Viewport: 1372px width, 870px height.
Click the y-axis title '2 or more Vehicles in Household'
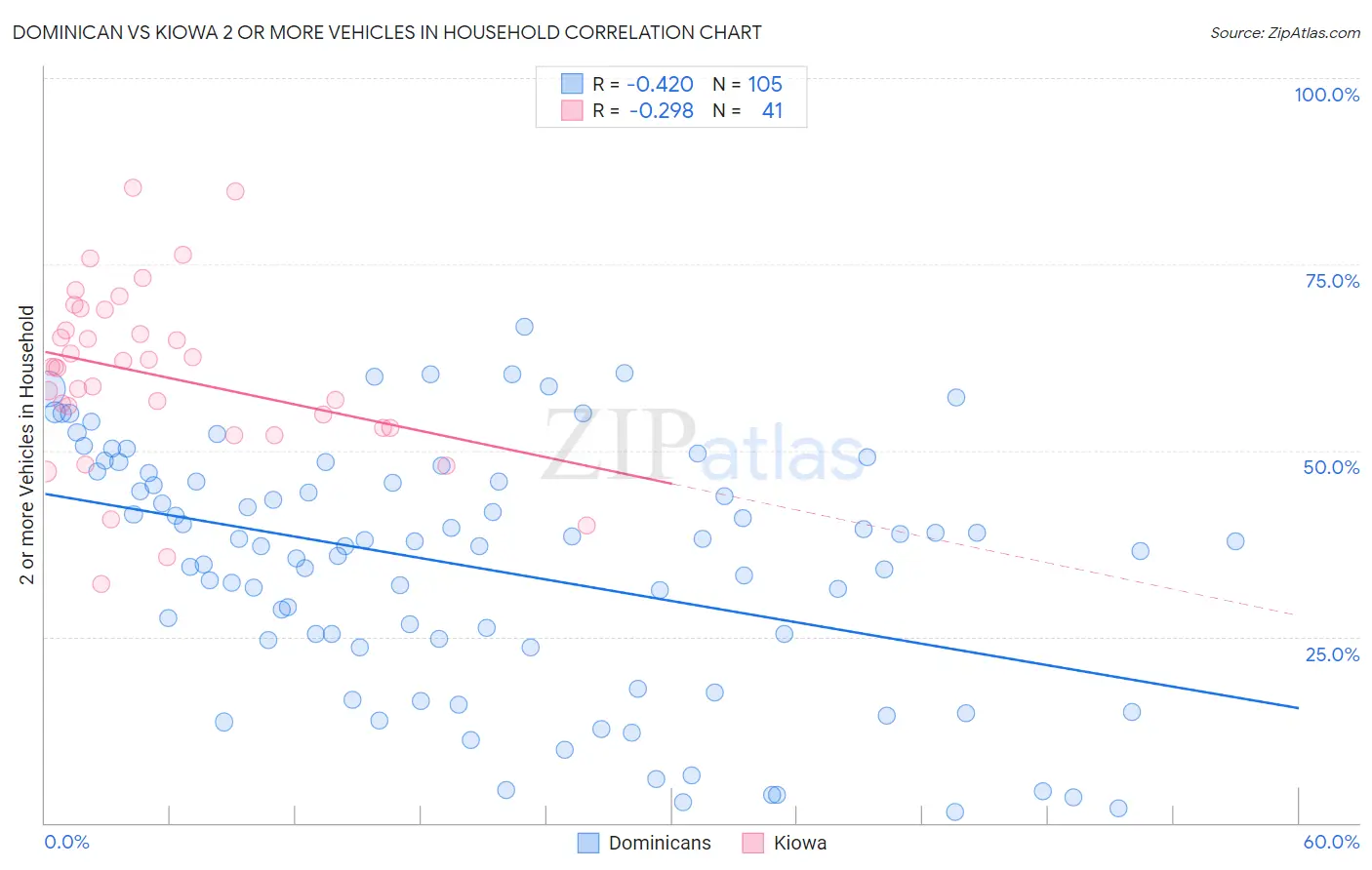point(27,445)
